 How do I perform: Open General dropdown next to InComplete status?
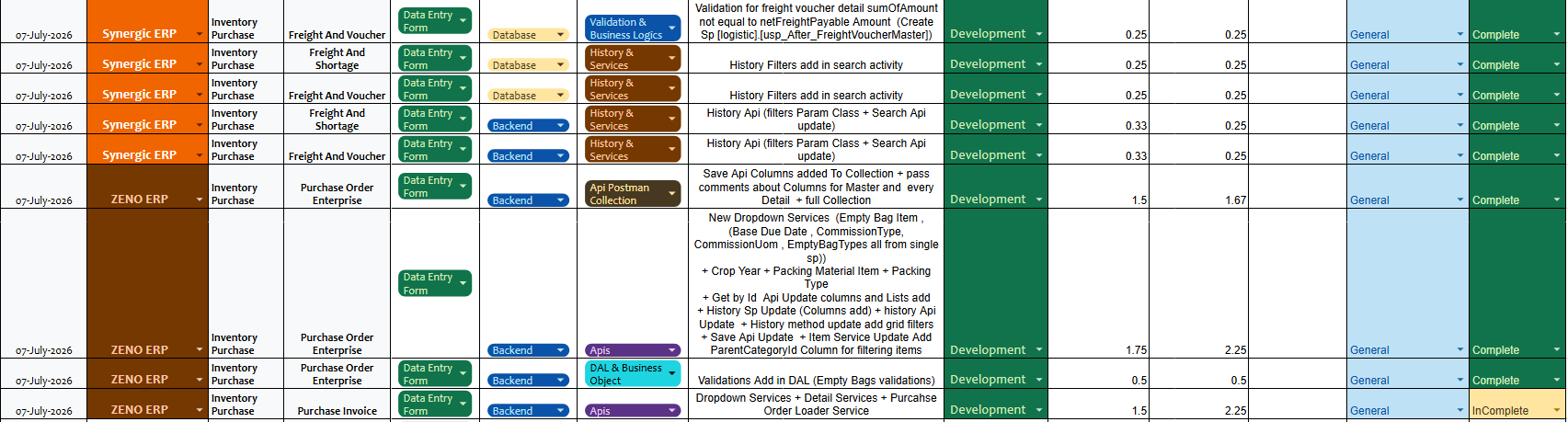1407,410
